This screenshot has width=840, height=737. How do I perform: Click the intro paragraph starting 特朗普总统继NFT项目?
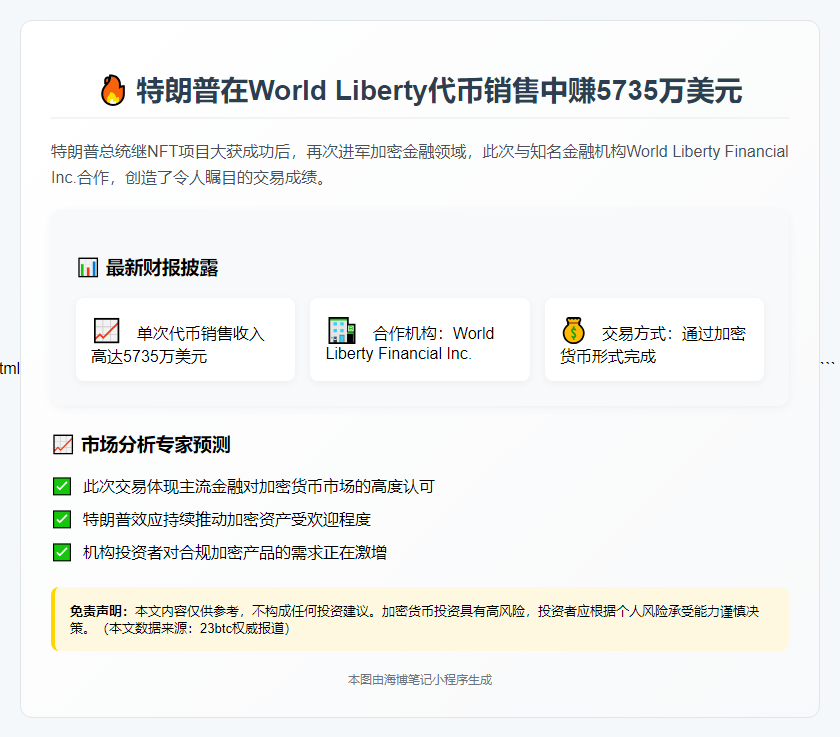[x=419, y=164]
